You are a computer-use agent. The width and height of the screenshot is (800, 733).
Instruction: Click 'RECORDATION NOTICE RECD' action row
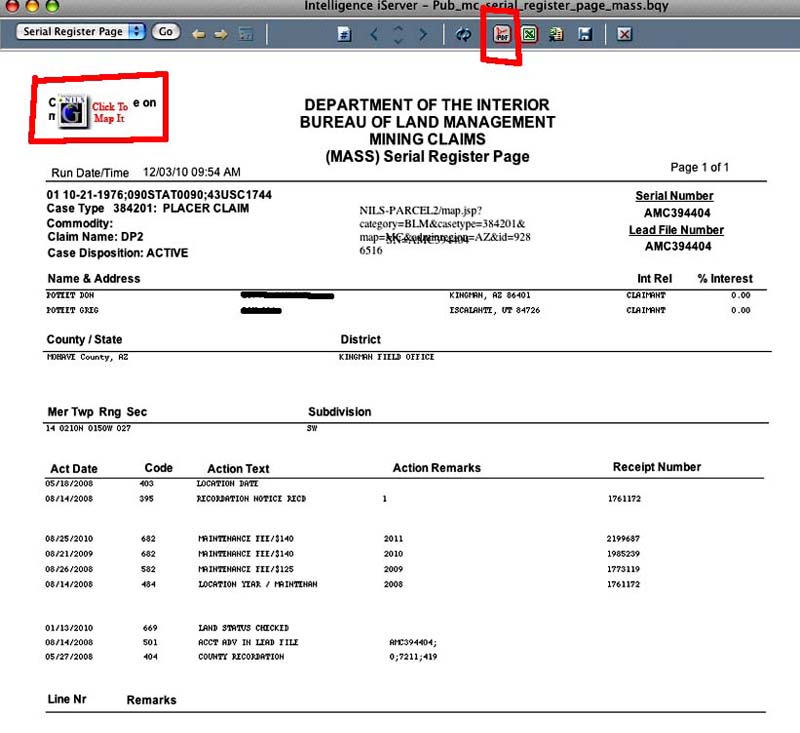pos(252,499)
